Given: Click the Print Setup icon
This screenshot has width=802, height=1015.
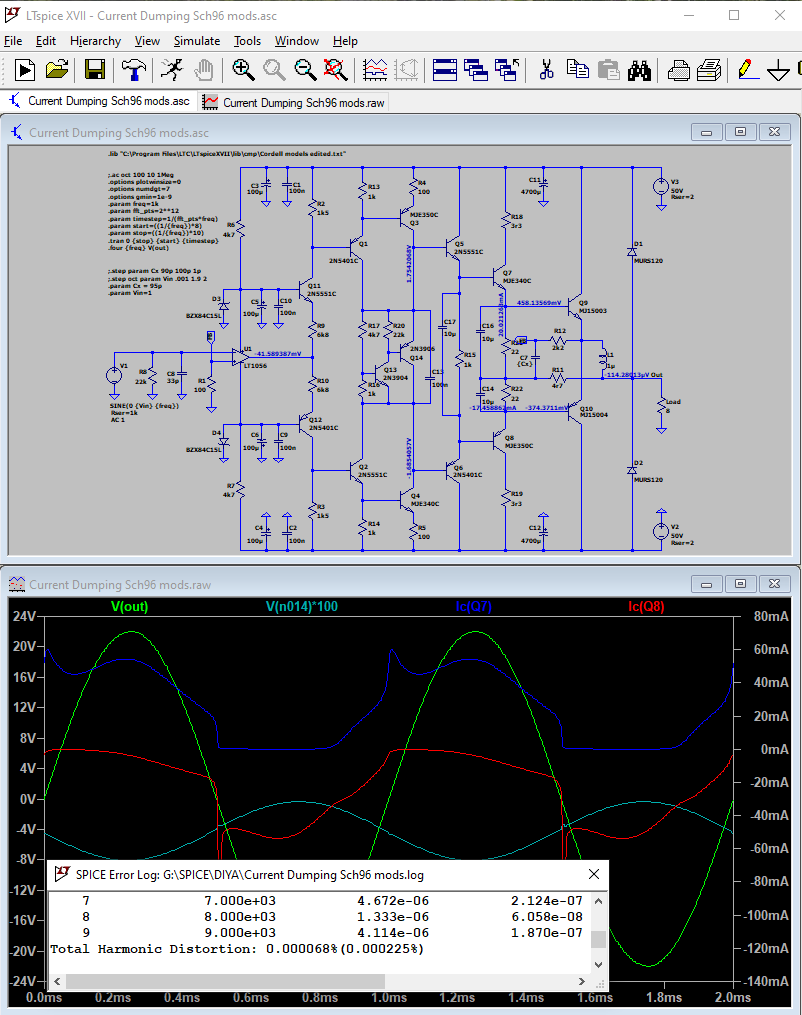Looking at the screenshot, I should (678, 70).
